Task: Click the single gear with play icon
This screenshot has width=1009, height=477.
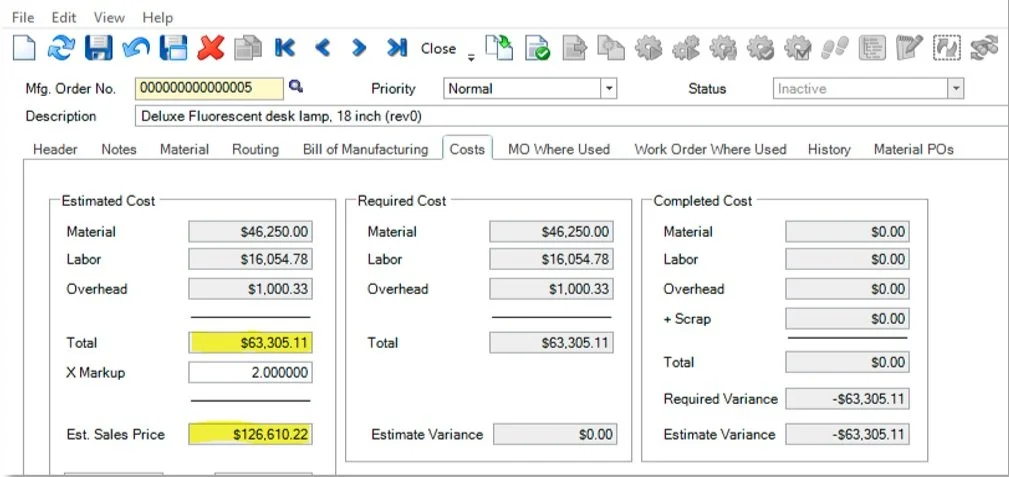Action: click(x=649, y=48)
